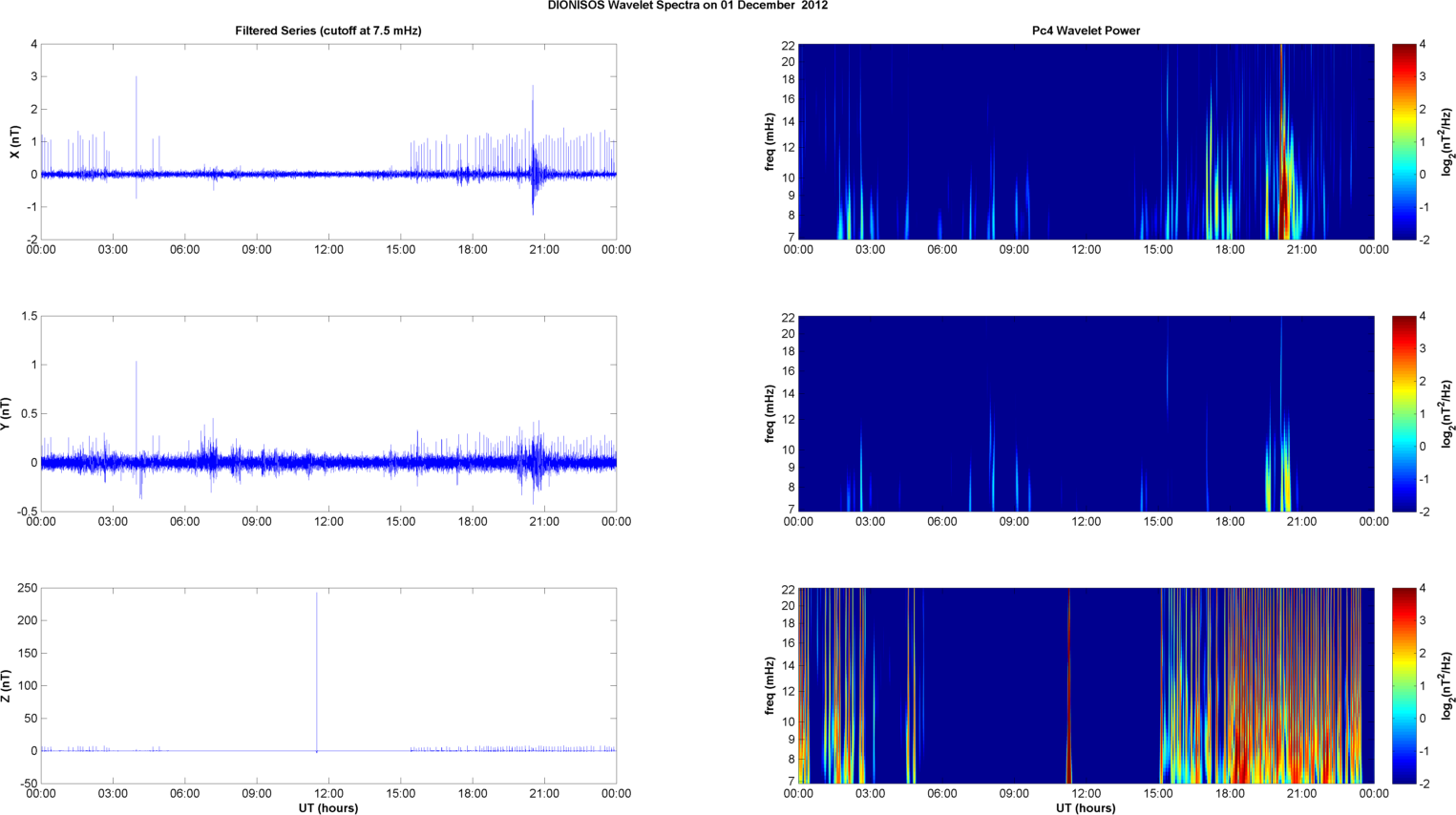Select the Y (nT) axis label
This screenshot has height=815, width=1456.
(x=6, y=414)
